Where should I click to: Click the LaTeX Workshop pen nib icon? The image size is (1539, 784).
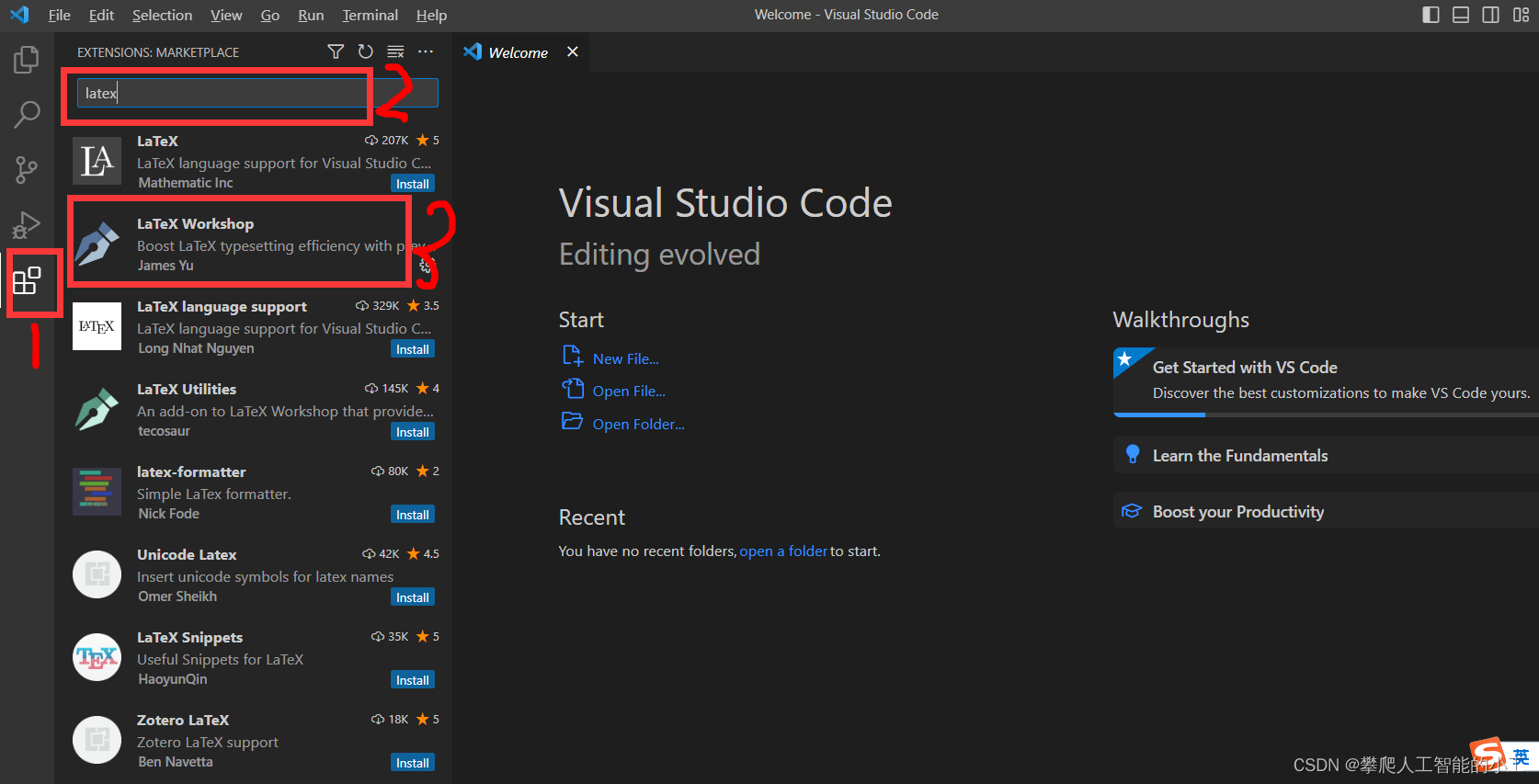pyautogui.click(x=97, y=244)
